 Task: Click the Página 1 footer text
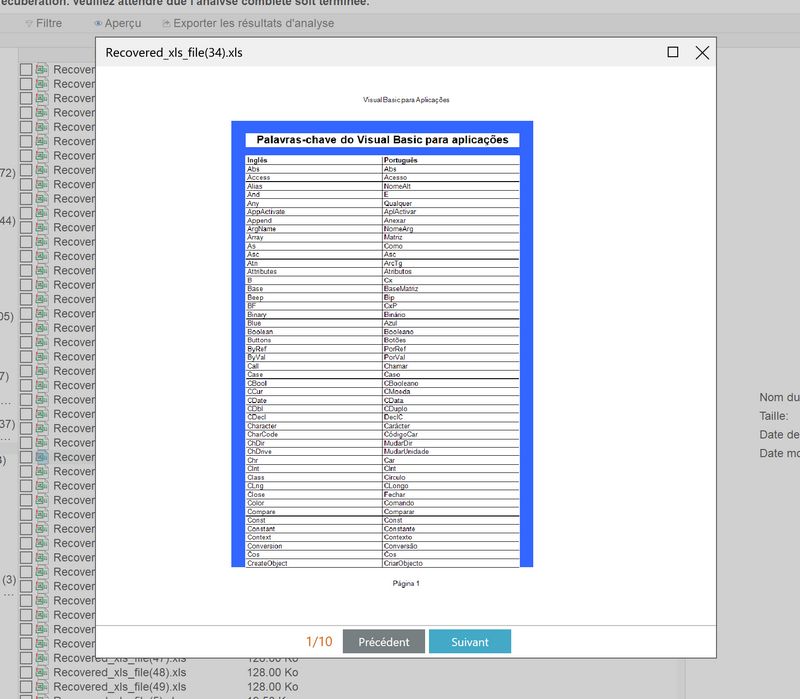tap(406, 583)
